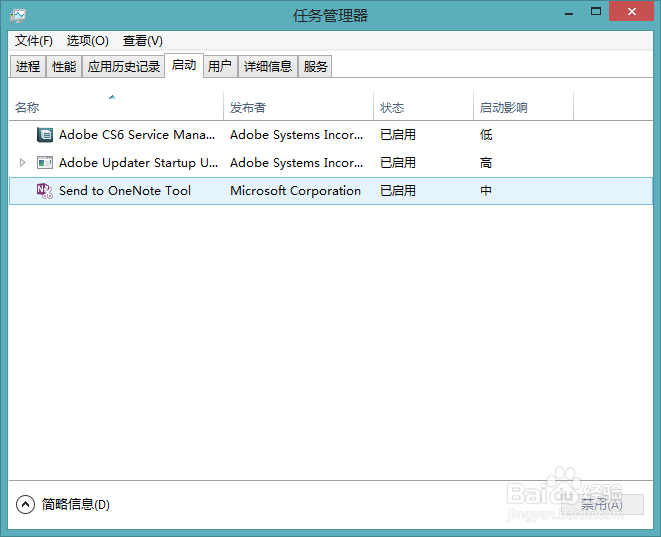Image resolution: width=661 pixels, height=537 pixels.
Task: Collapse details via 简略信息 arrow icon
Action: pos(25,504)
